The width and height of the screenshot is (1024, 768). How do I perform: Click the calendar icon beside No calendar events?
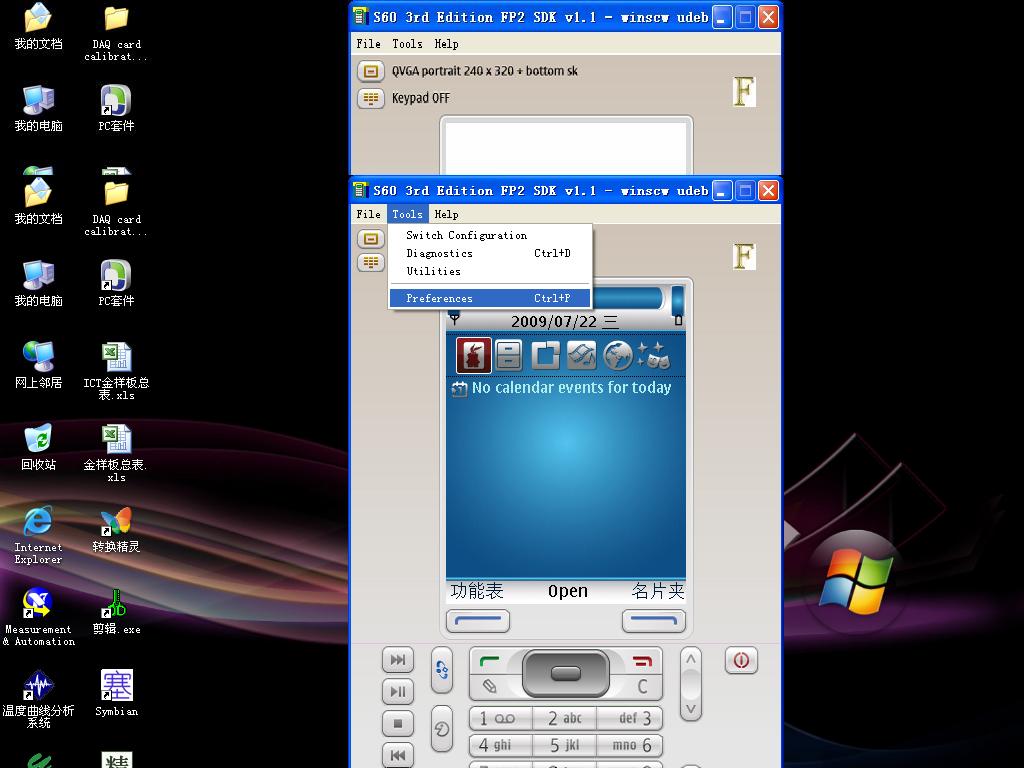pos(459,389)
